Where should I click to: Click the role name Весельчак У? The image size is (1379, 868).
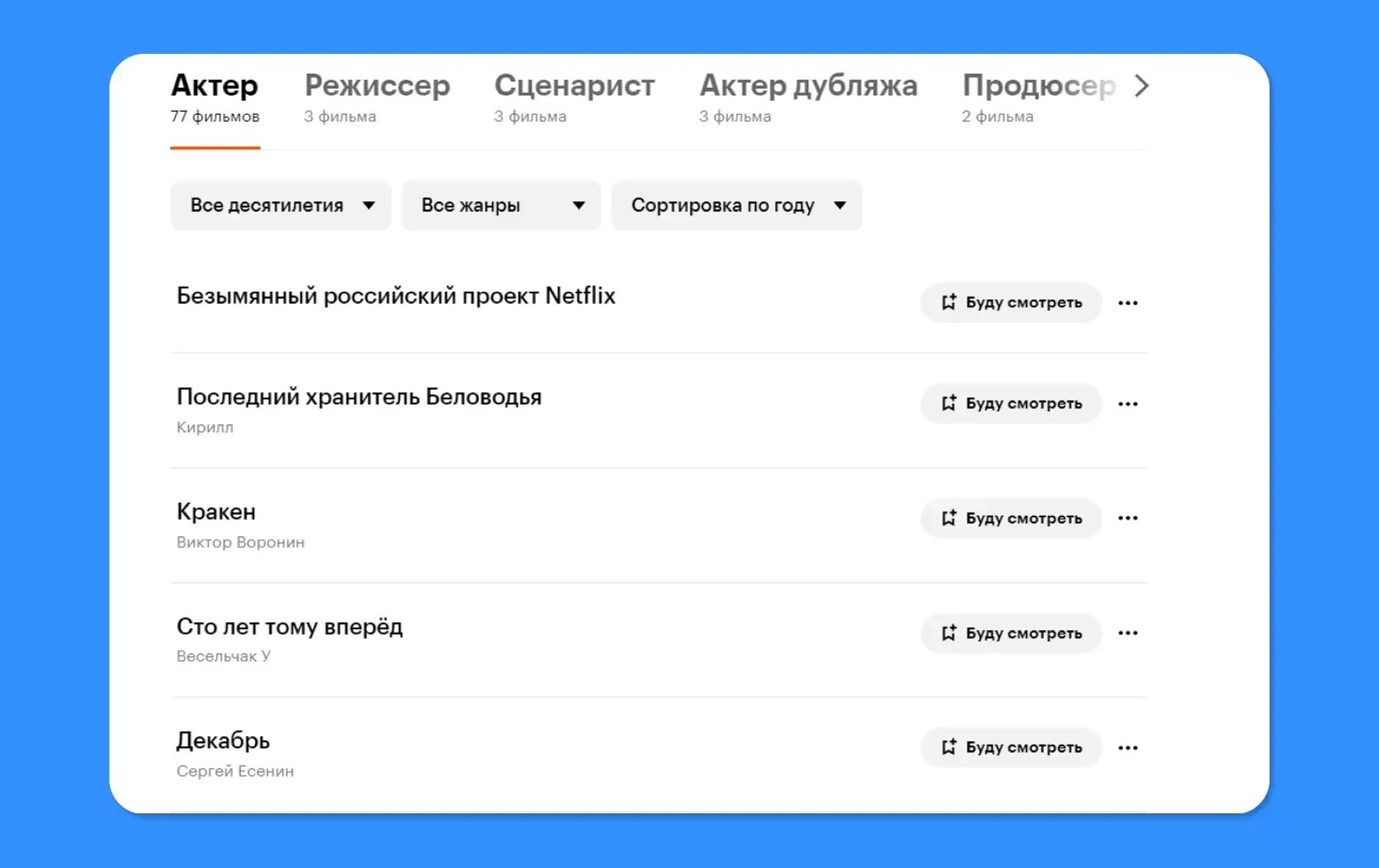tap(223, 657)
